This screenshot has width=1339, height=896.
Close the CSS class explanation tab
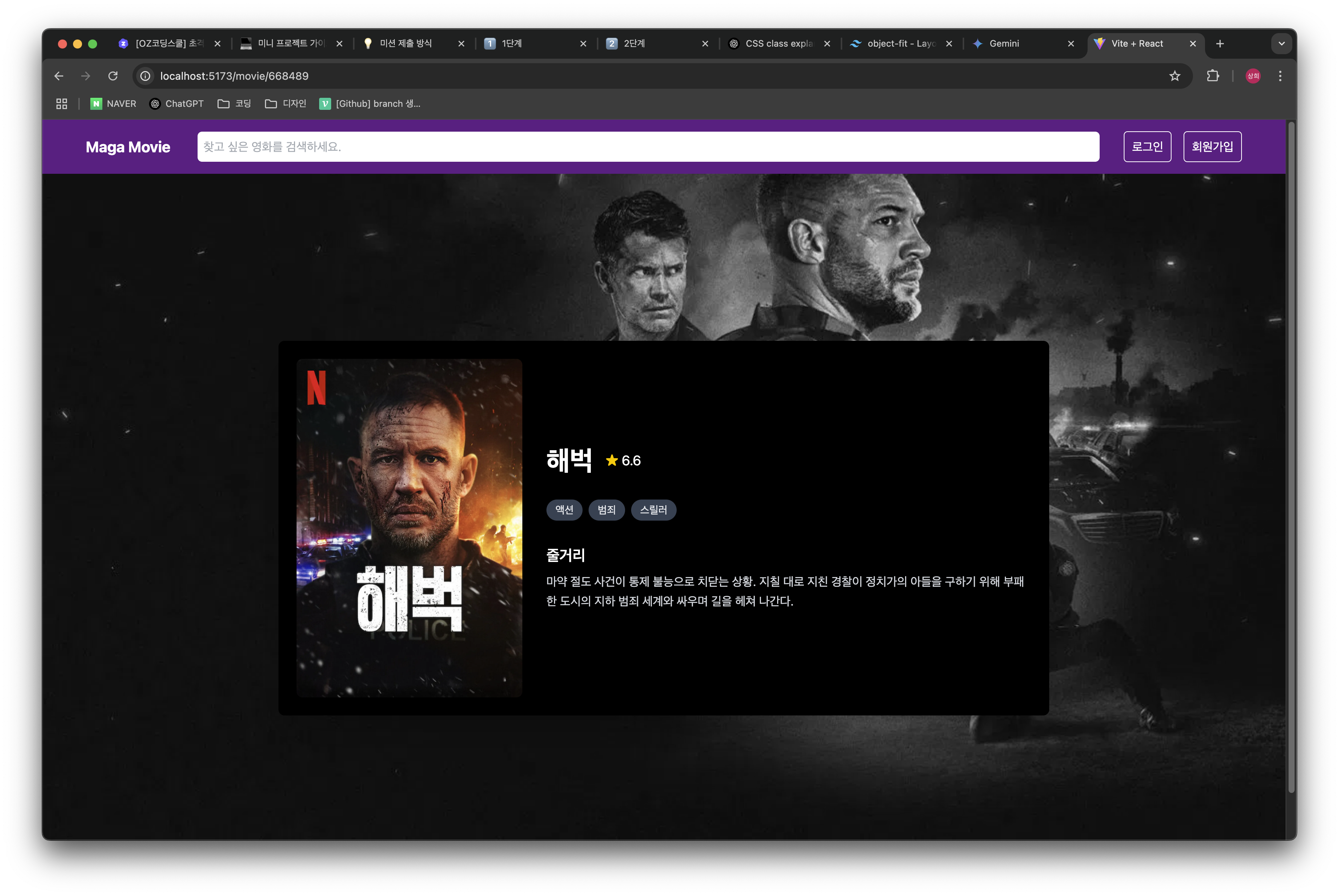coord(827,43)
